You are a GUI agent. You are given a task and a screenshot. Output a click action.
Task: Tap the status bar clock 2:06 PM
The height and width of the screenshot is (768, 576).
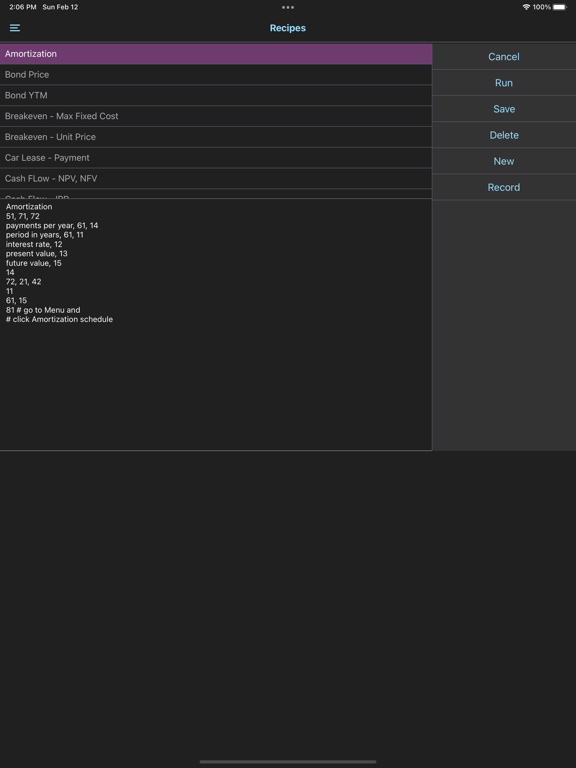pos(23,7)
